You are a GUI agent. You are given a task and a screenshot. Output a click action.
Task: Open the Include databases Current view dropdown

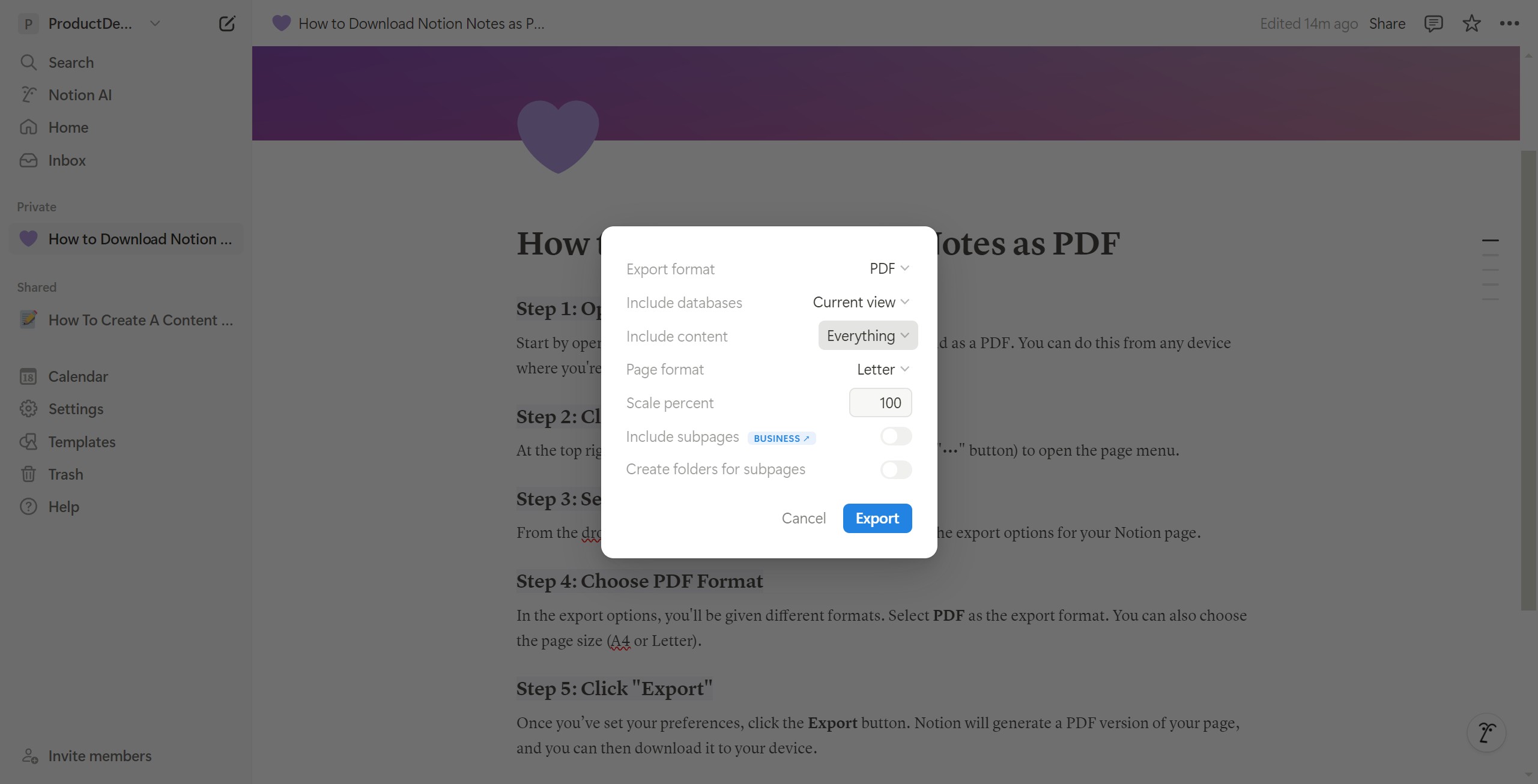tap(861, 302)
